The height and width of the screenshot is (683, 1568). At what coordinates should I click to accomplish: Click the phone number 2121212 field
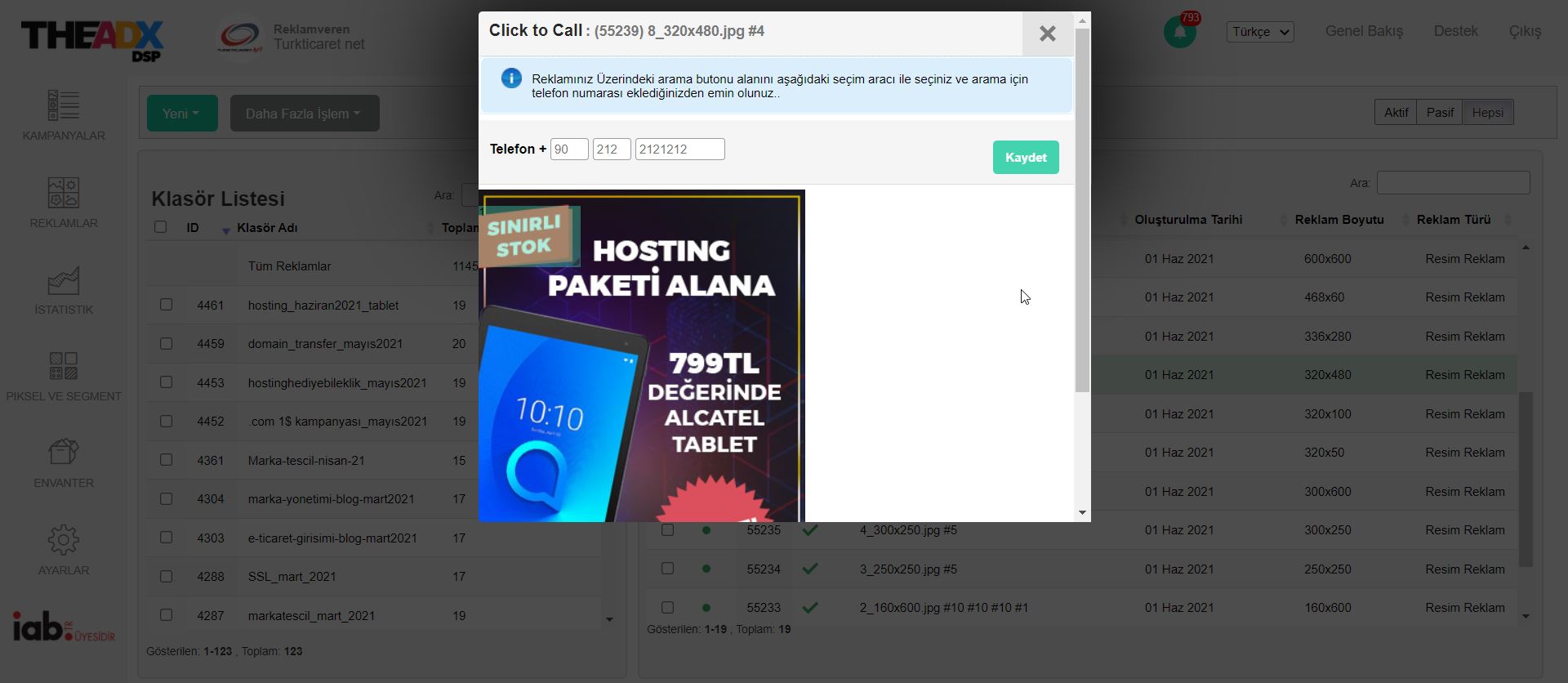click(680, 150)
